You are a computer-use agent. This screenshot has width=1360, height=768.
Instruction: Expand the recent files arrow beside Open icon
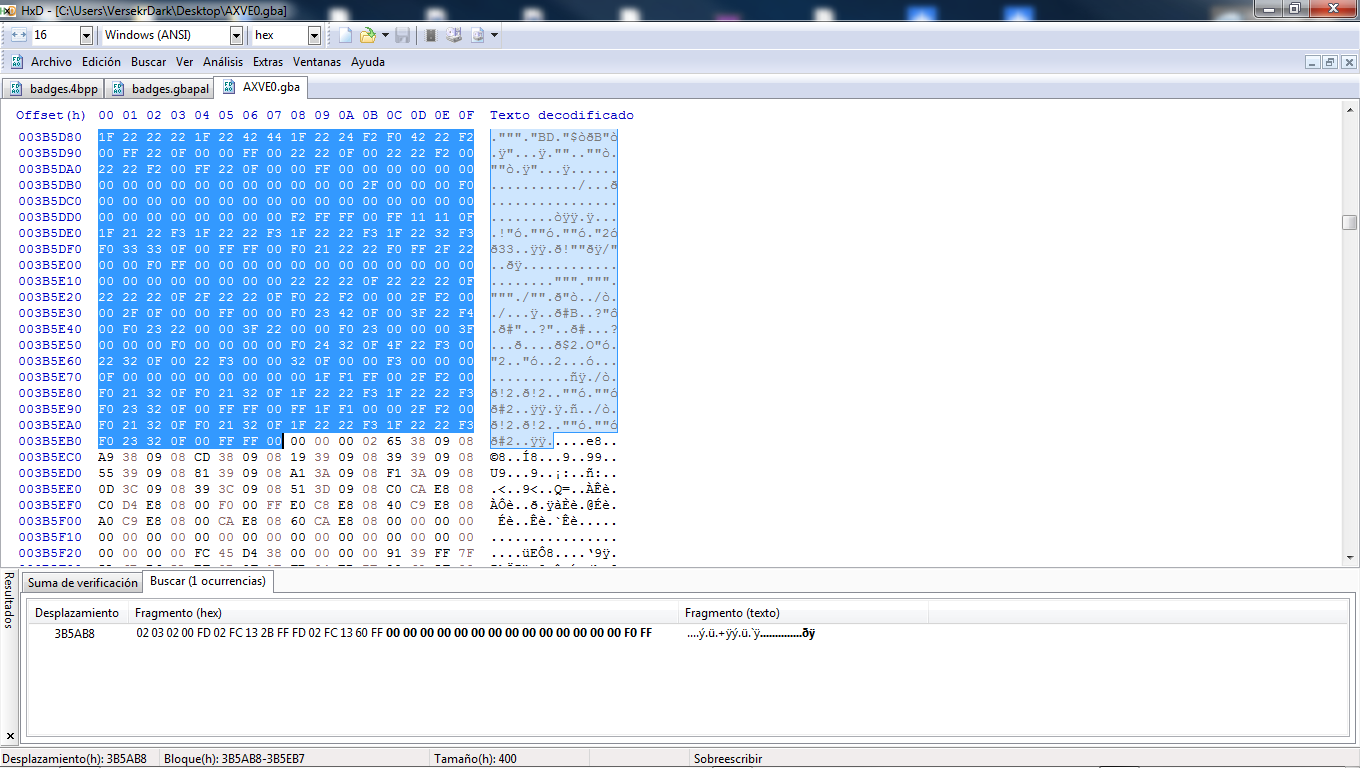click(384, 35)
